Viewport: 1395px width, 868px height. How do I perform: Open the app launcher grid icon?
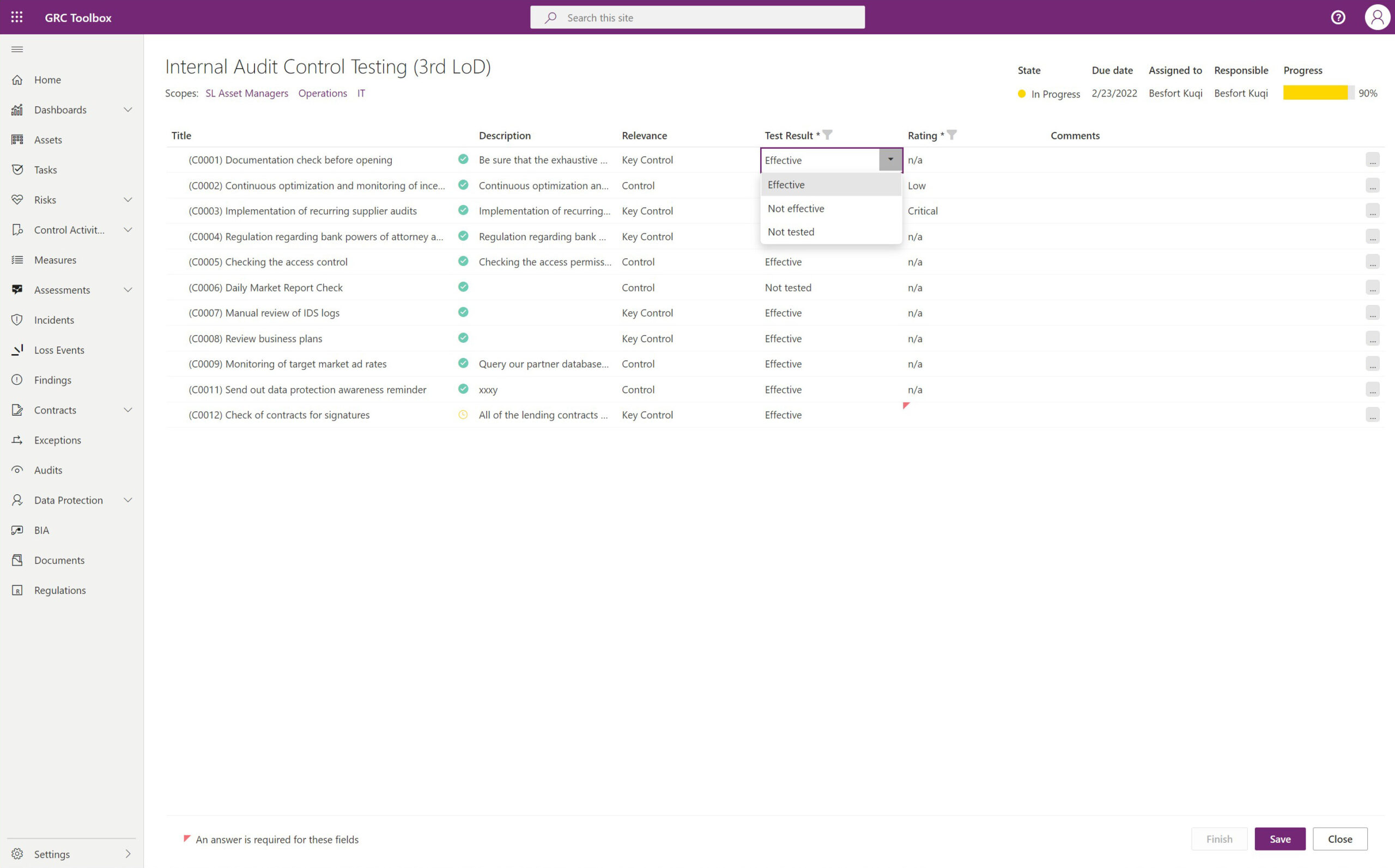click(x=16, y=17)
